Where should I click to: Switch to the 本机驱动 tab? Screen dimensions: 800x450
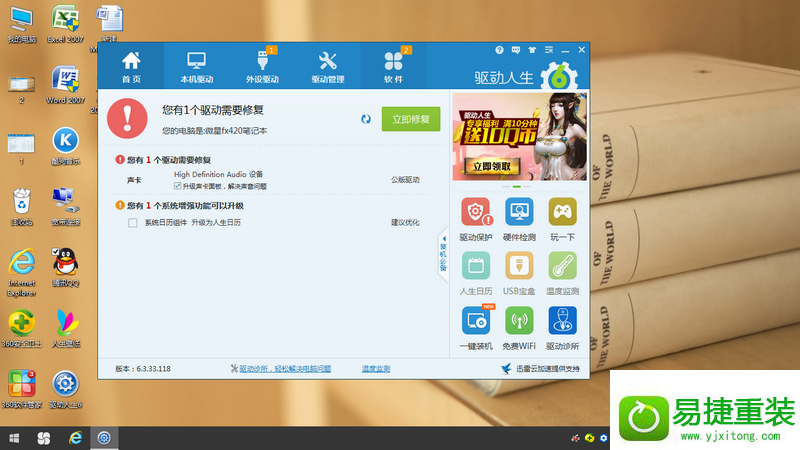pyautogui.click(x=196, y=66)
